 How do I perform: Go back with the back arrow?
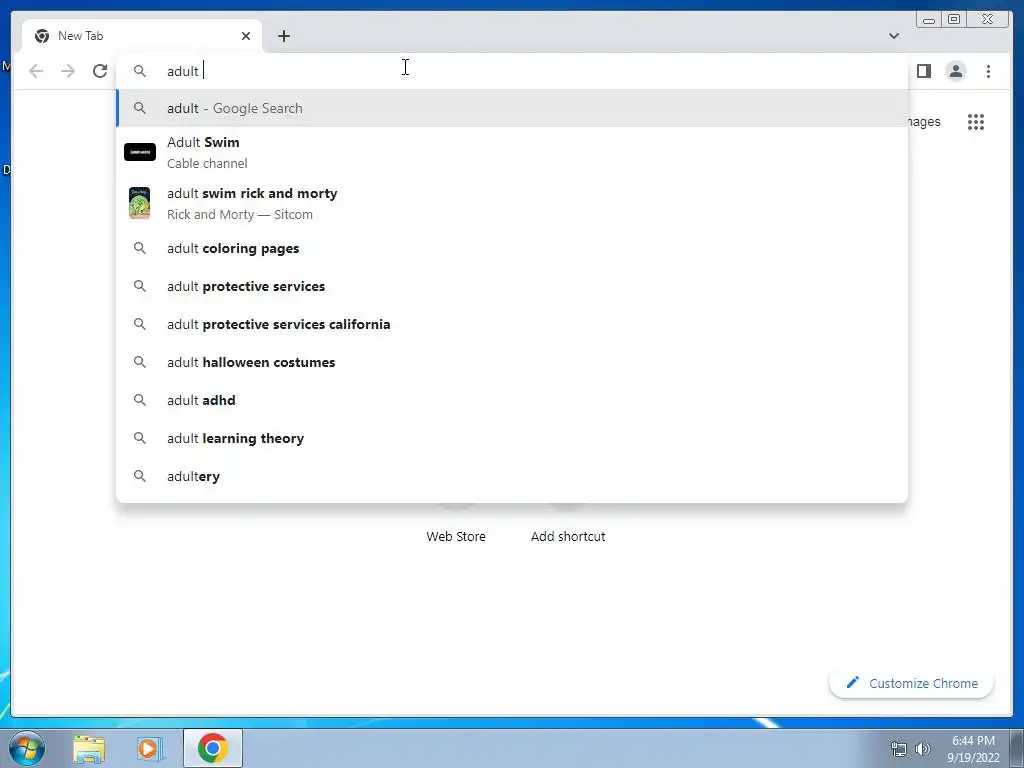coord(36,71)
